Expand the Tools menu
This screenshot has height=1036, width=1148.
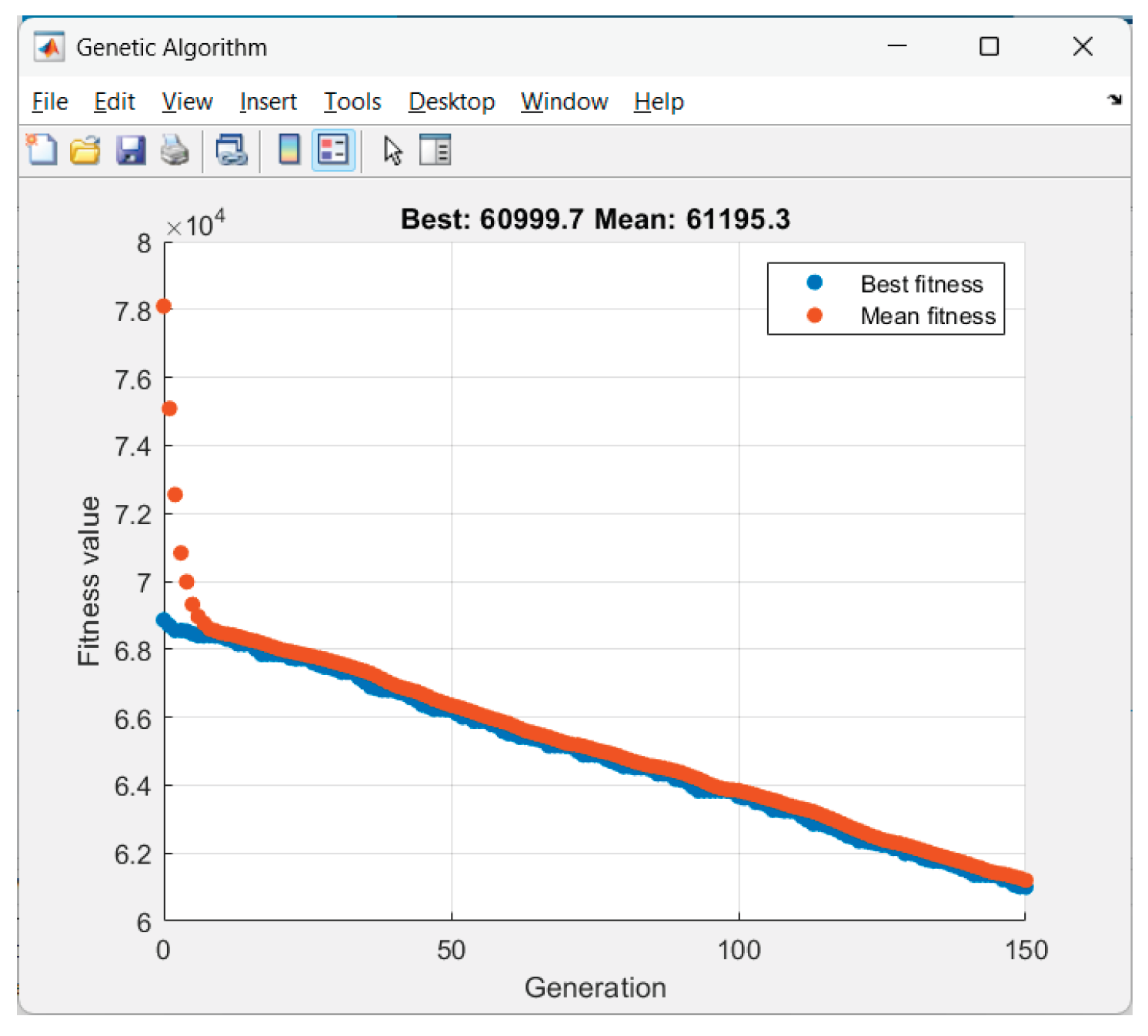(352, 102)
